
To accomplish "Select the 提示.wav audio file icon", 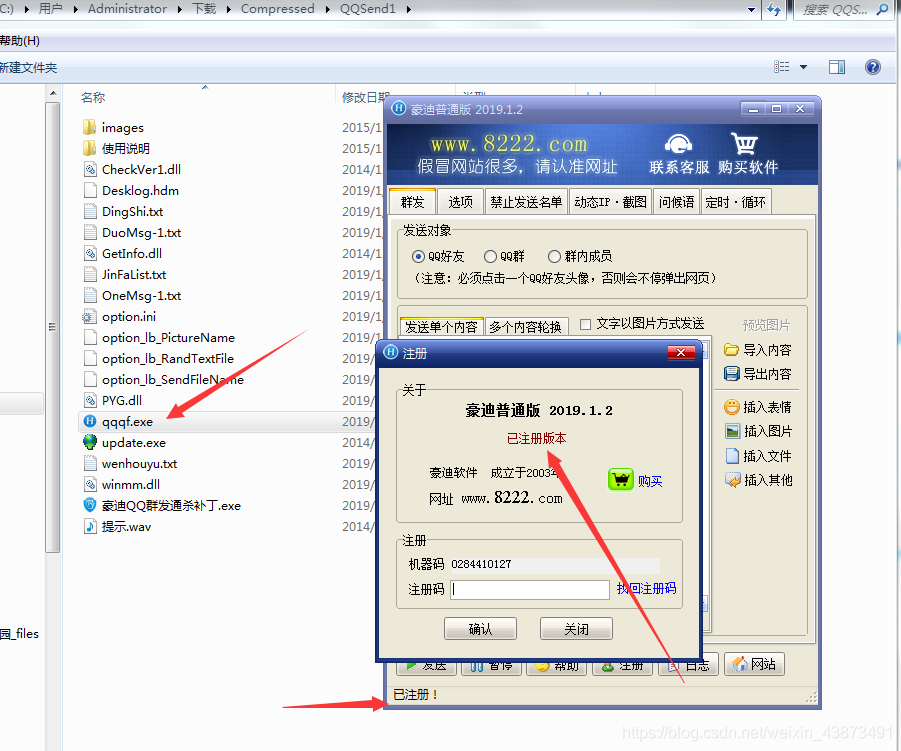I will (x=90, y=526).
